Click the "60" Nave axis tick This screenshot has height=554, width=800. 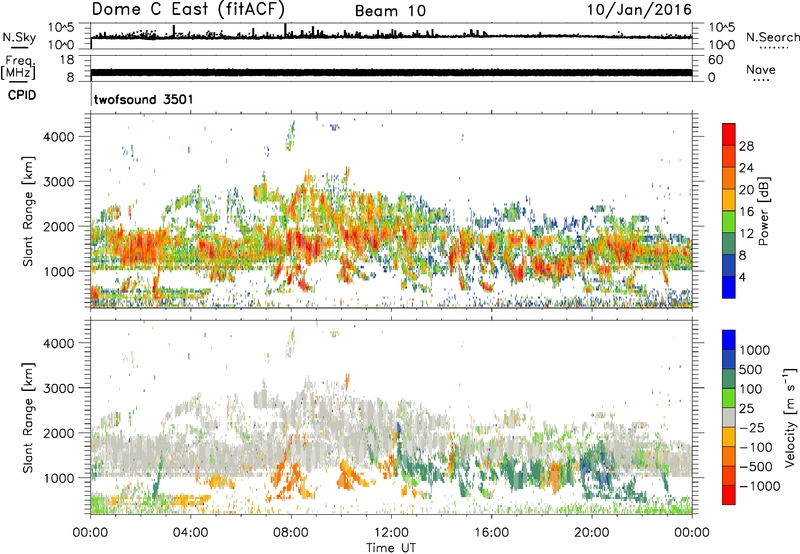coord(715,60)
